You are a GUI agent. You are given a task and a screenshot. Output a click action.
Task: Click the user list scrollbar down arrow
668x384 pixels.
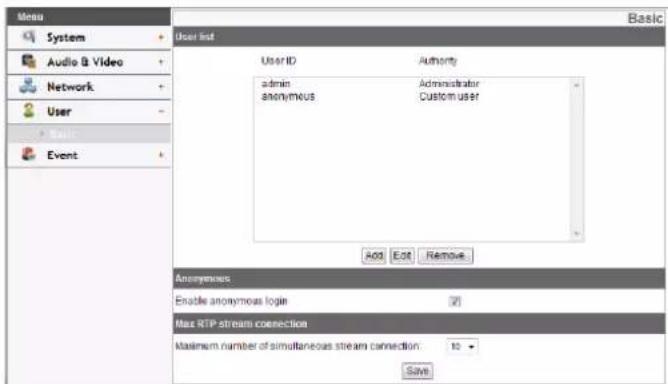click(x=576, y=234)
